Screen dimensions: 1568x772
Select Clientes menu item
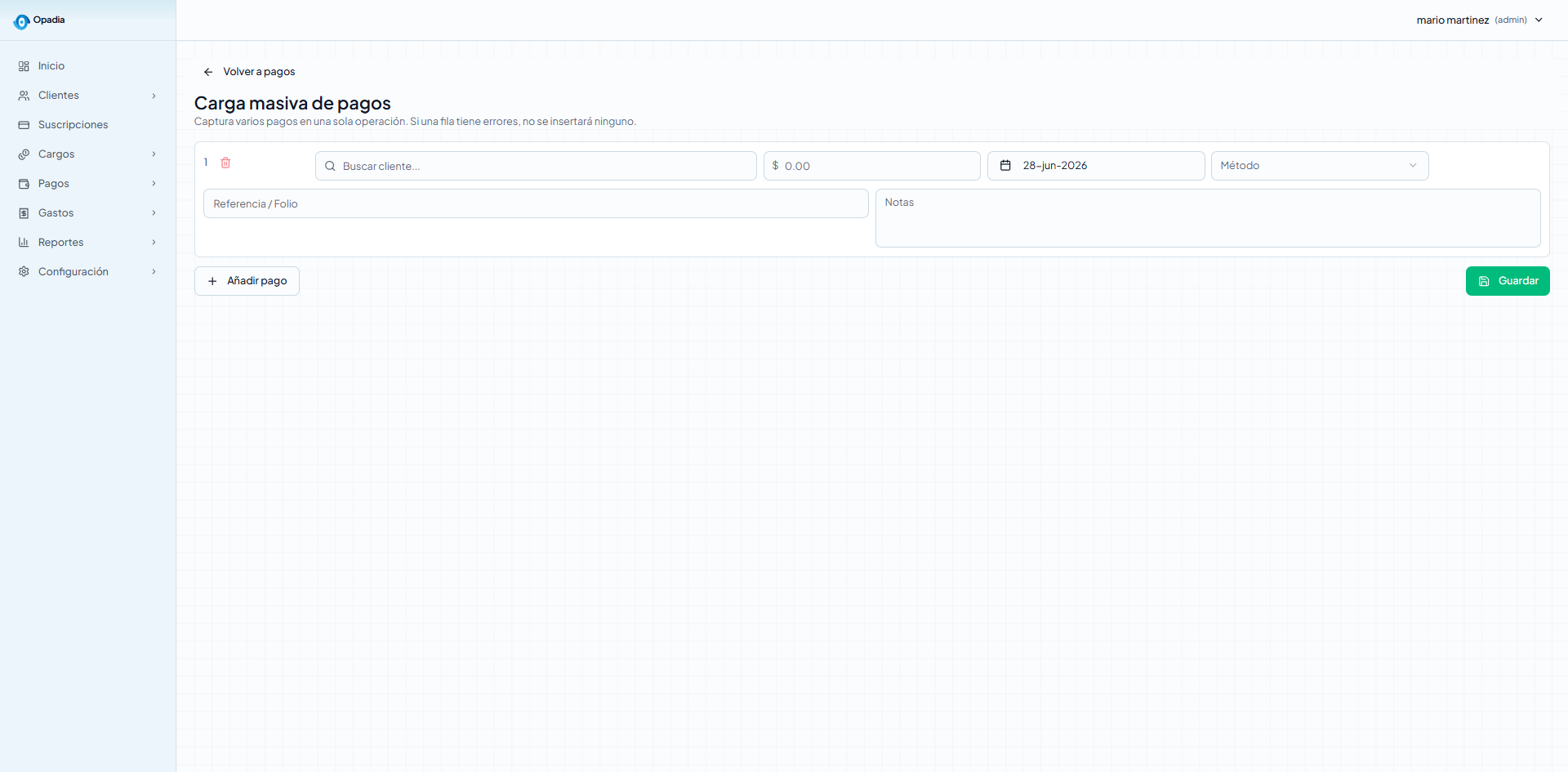87,96
